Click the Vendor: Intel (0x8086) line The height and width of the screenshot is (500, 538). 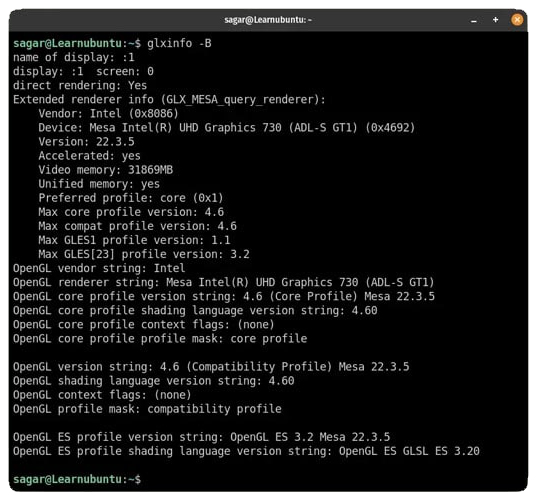tap(108, 114)
